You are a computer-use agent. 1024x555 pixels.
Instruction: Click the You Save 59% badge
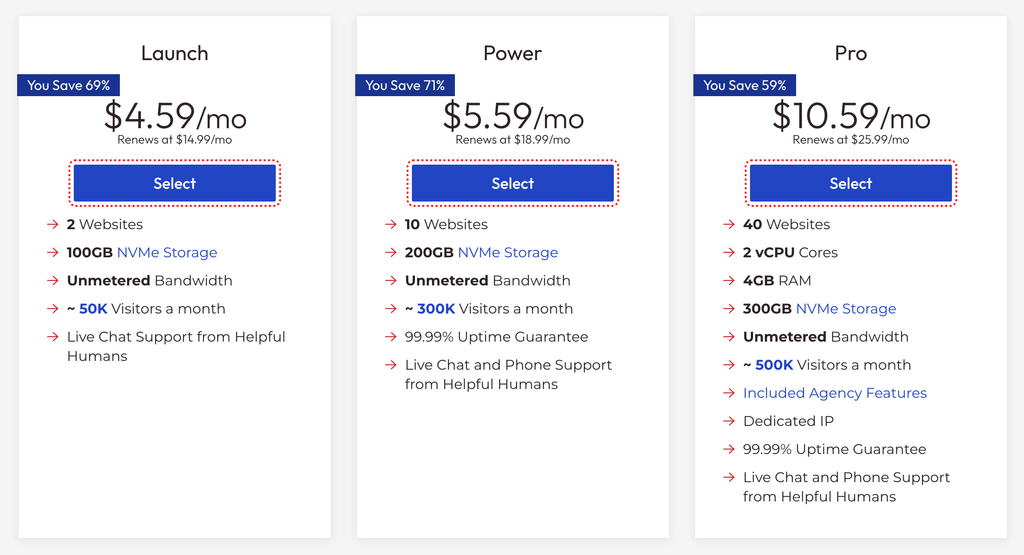(744, 86)
